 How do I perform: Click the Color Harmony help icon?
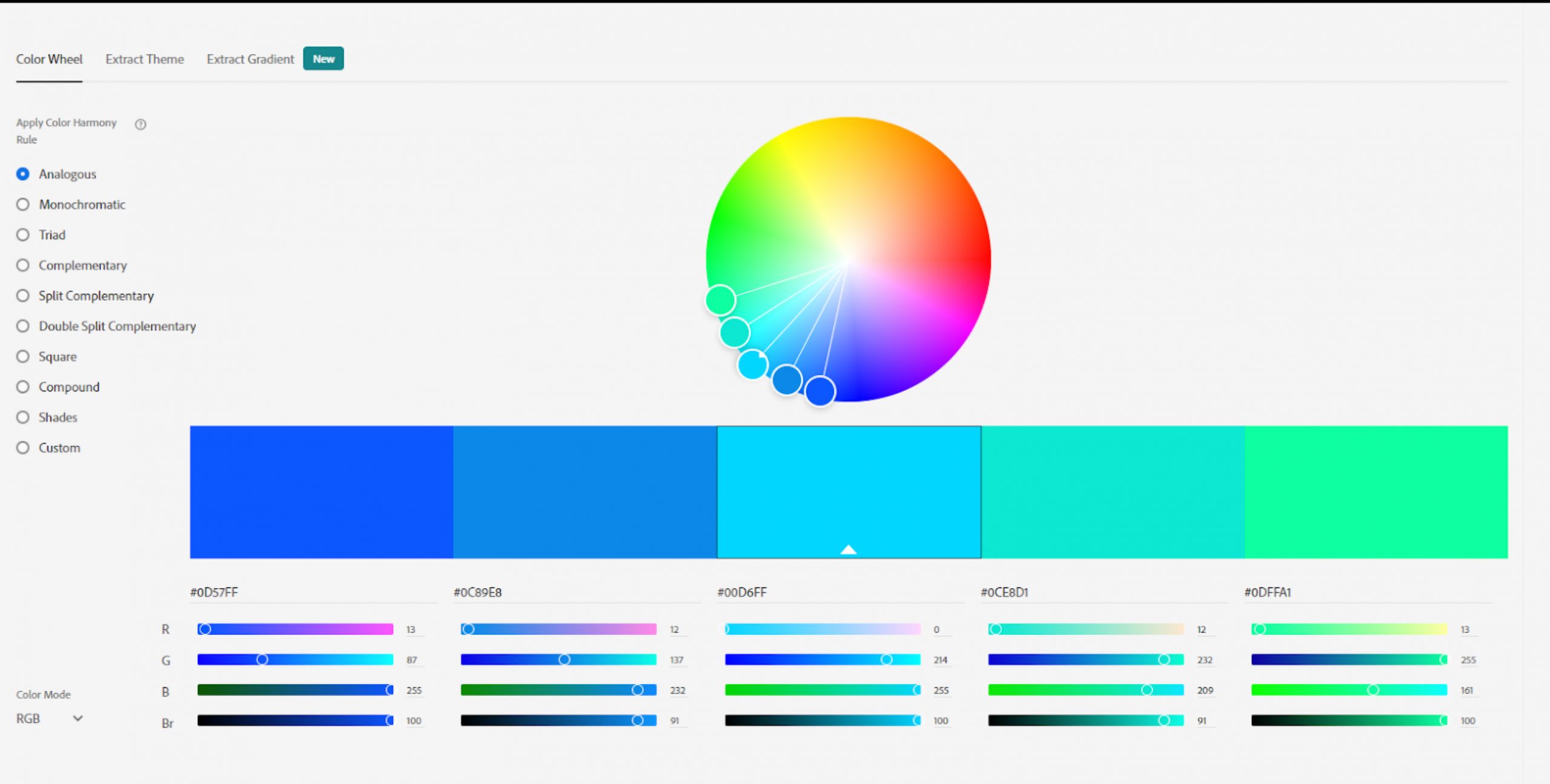pyautogui.click(x=140, y=124)
